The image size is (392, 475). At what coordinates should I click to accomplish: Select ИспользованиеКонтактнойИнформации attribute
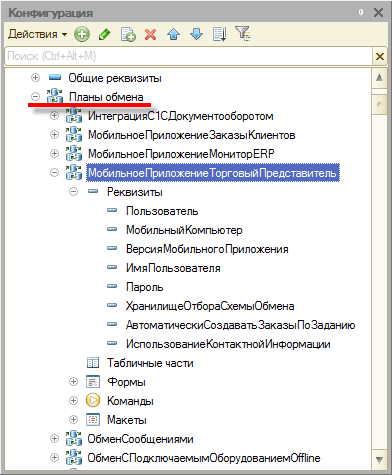click(228, 344)
